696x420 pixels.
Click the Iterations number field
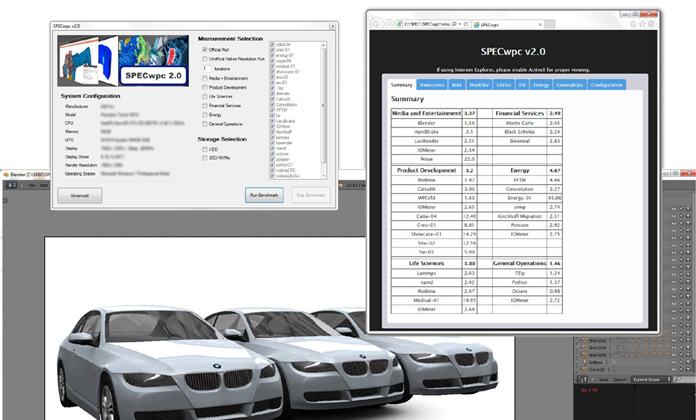(209, 67)
